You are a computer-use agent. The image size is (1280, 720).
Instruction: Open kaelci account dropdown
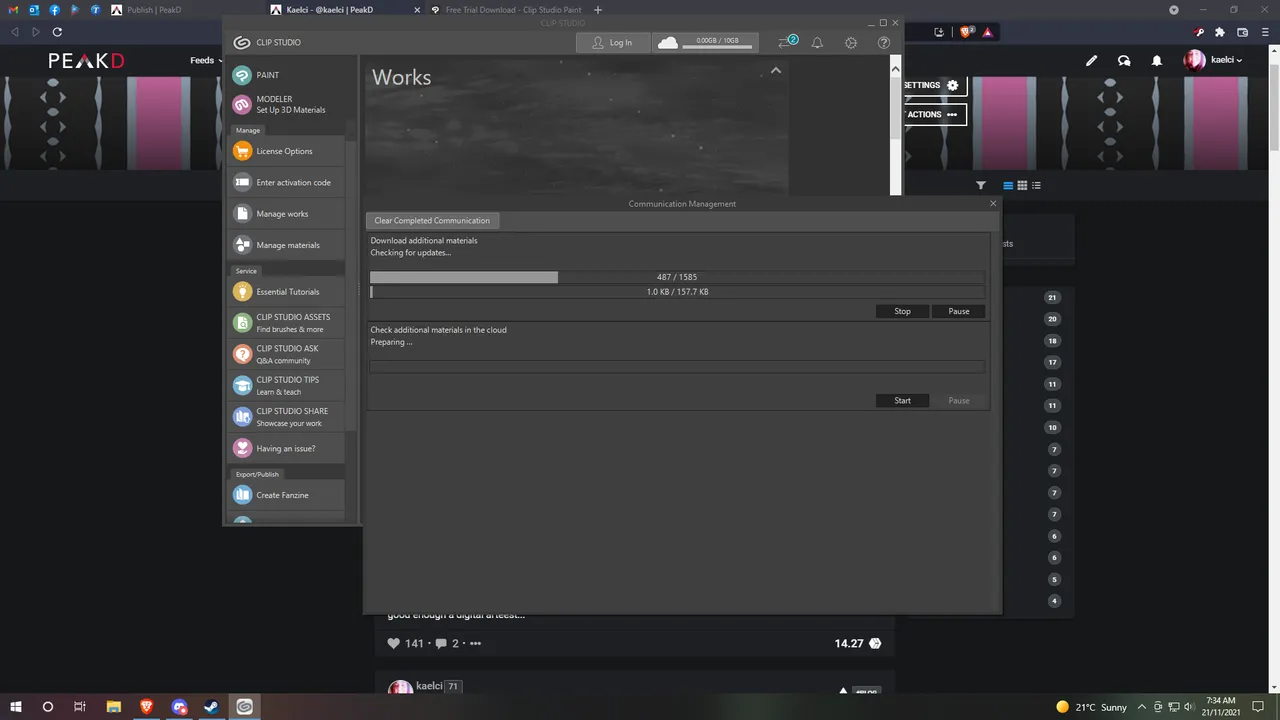pyautogui.click(x=1213, y=60)
